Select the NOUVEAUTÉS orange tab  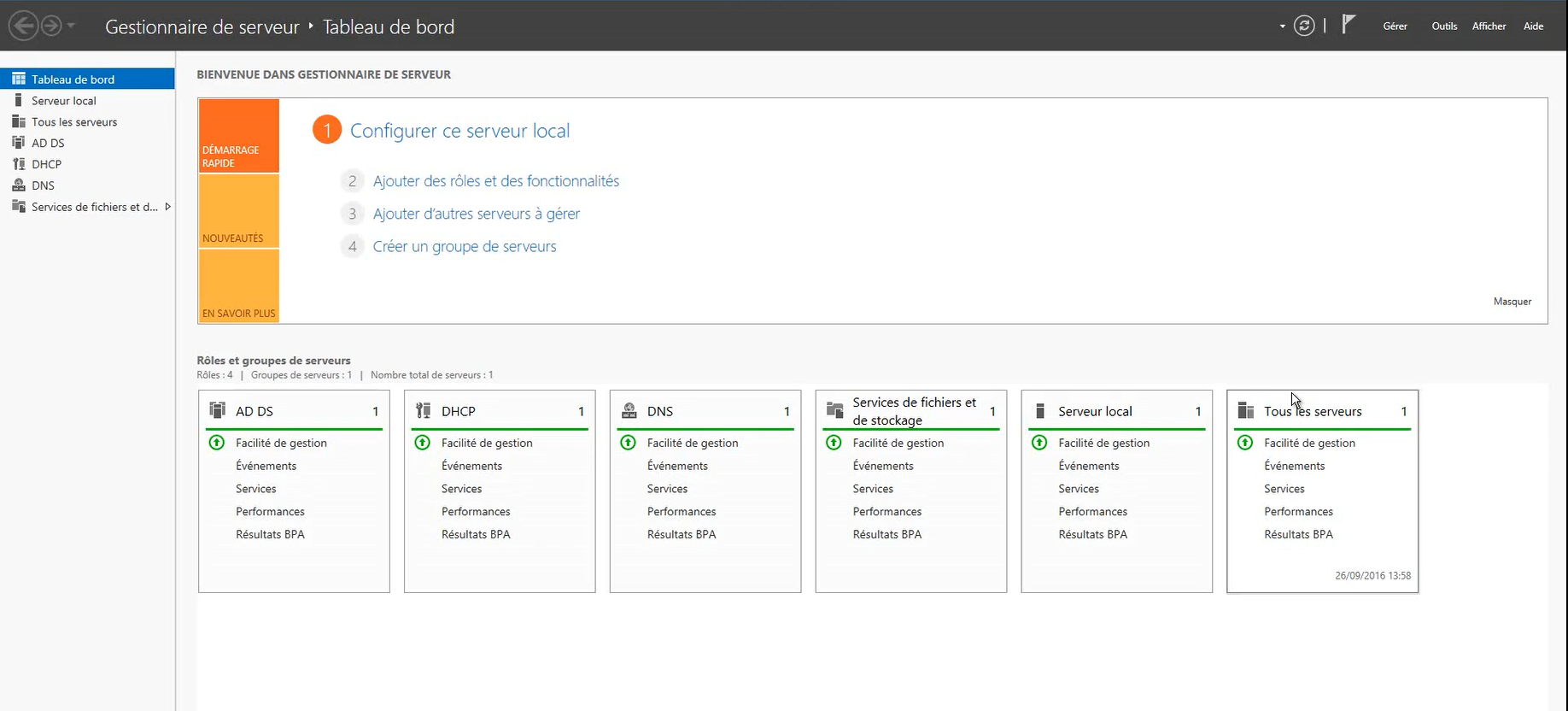pyautogui.click(x=239, y=211)
